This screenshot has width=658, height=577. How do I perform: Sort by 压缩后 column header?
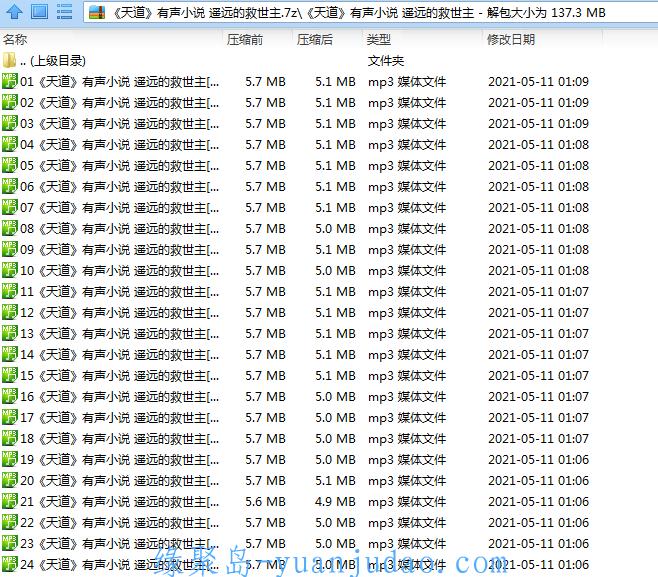[315, 39]
